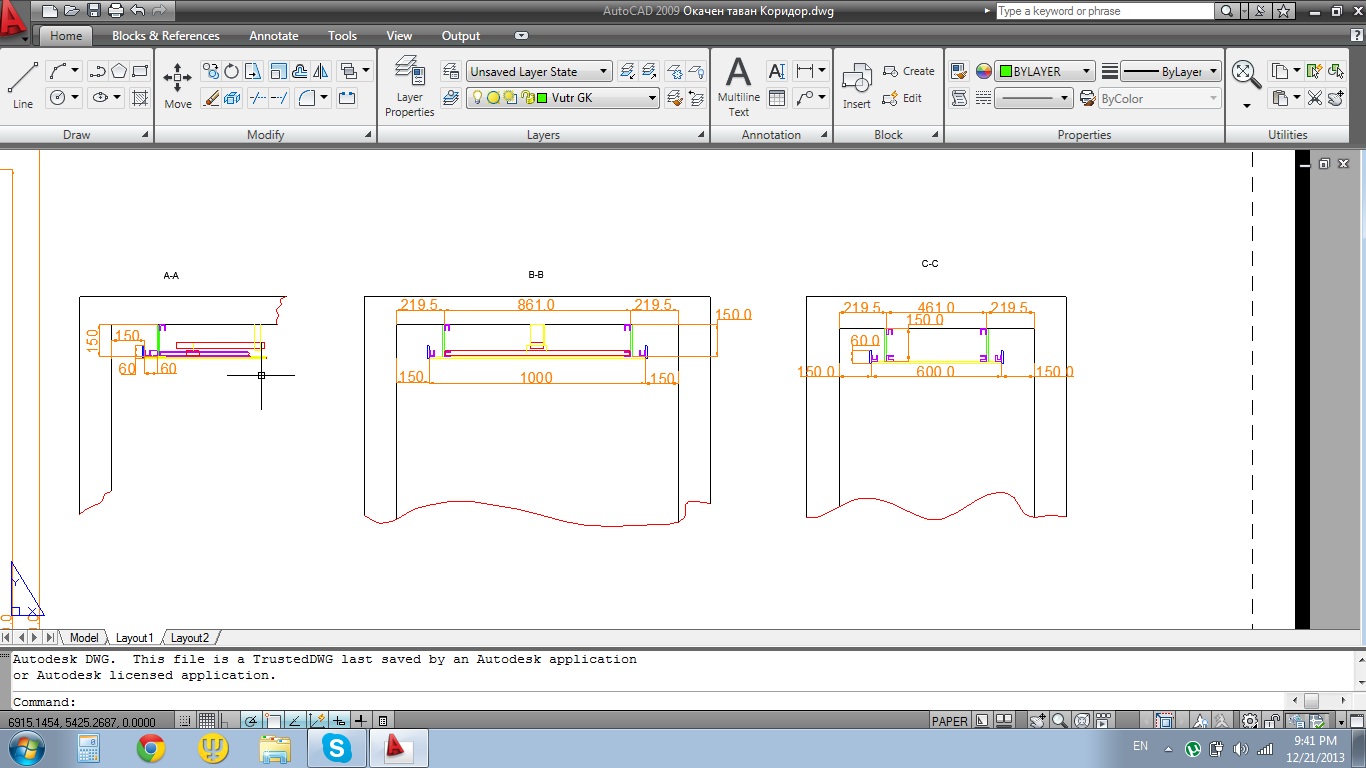This screenshot has width=1366, height=768.
Task: Click the Zoom Extents magnifier icon
Action: pyautogui.click(x=1243, y=72)
